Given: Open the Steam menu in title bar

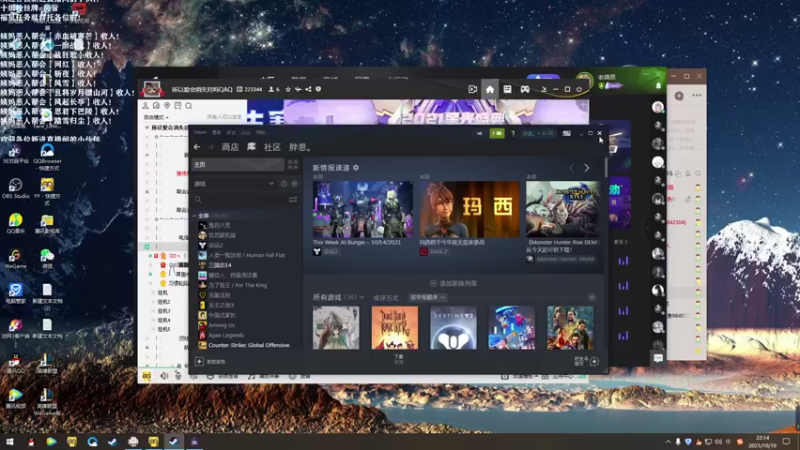Looking at the screenshot, I should tap(200, 132).
